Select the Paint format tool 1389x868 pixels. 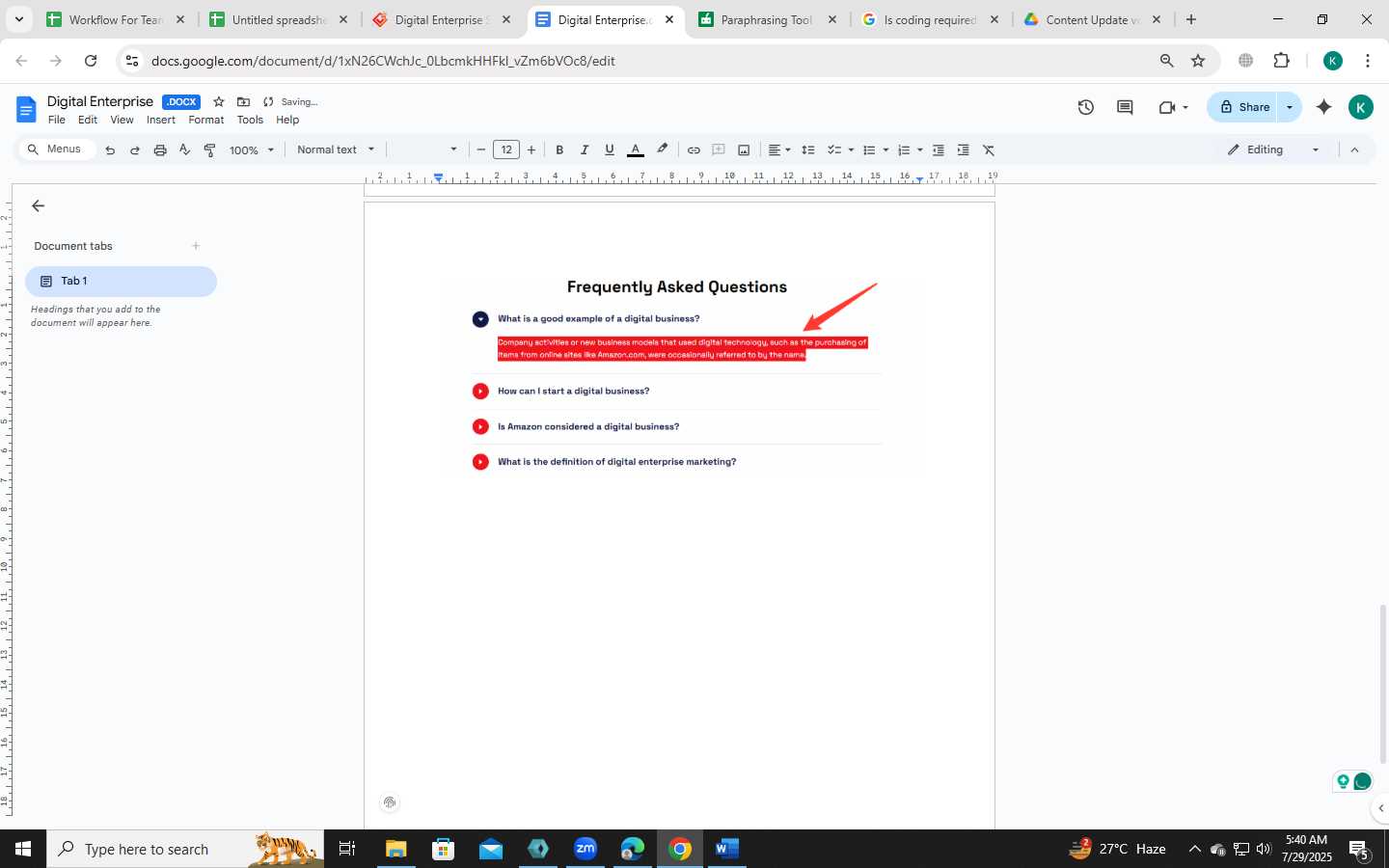[x=209, y=150]
